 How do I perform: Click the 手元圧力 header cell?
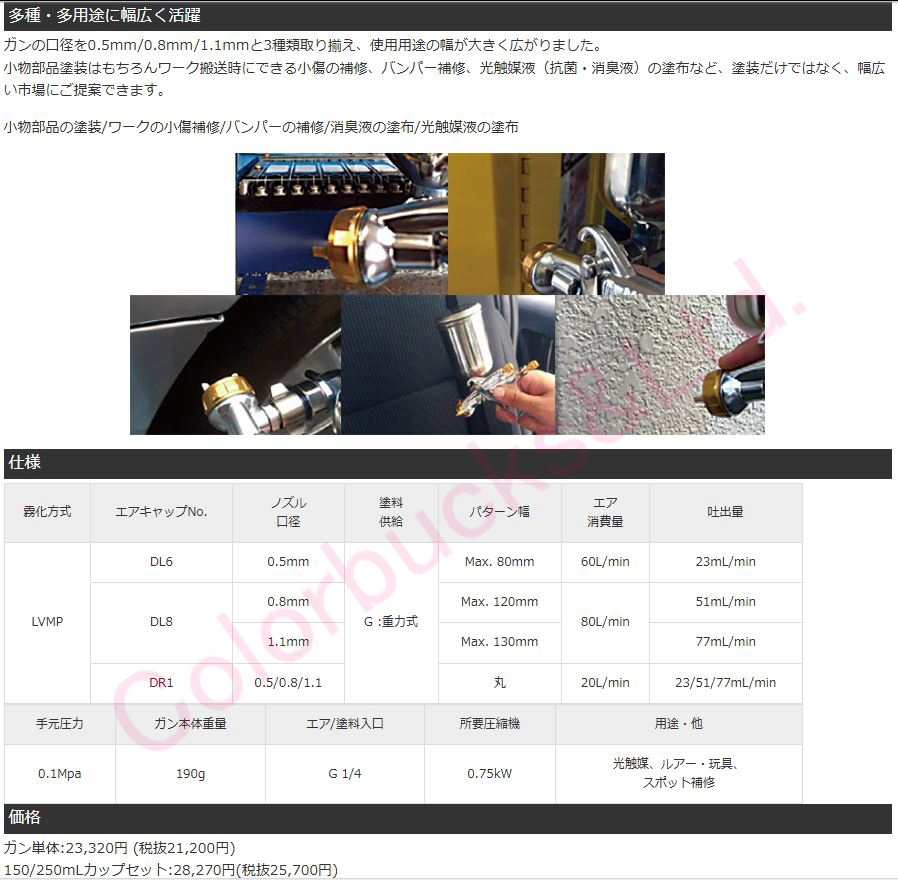(60, 724)
